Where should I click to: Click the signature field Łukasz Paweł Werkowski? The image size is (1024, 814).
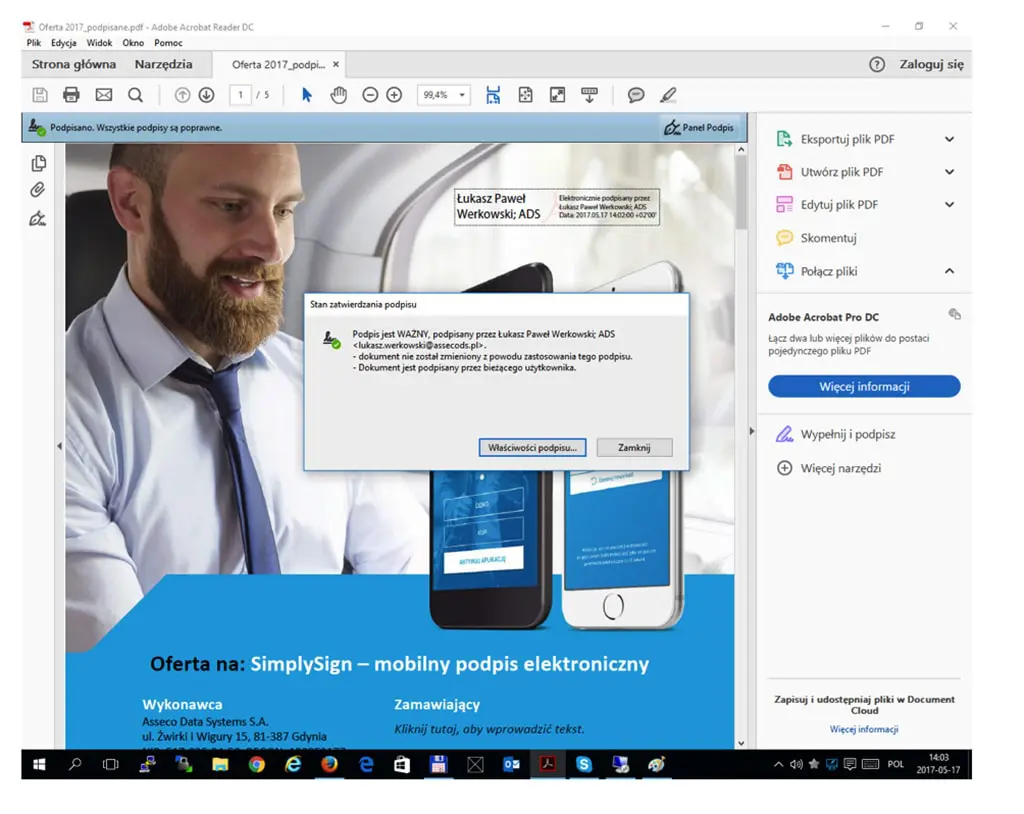point(556,207)
